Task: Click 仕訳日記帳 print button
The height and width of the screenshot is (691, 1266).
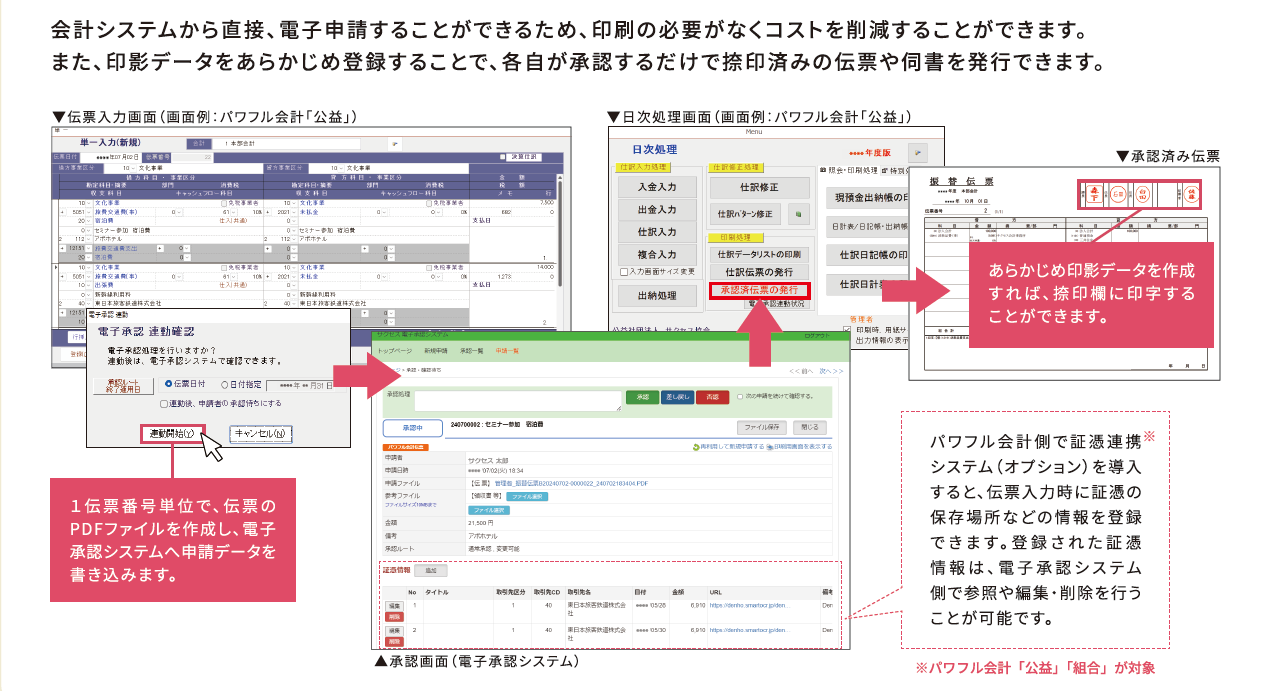Action: (868, 254)
